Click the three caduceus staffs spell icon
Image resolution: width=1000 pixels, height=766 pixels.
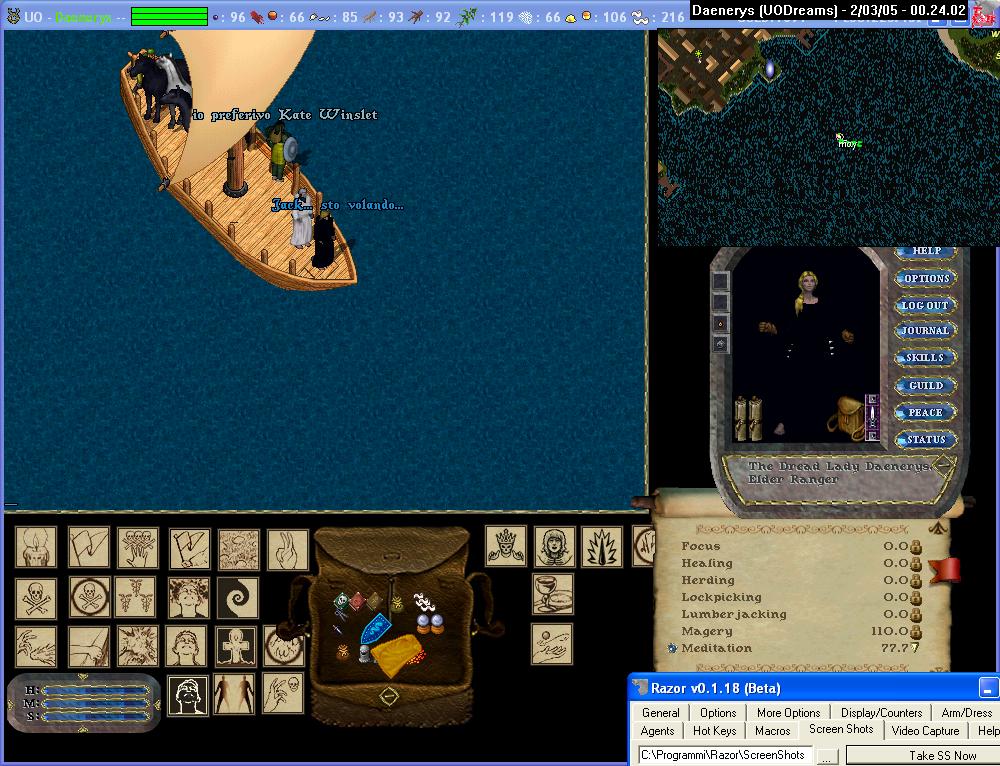tap(135, 597)
